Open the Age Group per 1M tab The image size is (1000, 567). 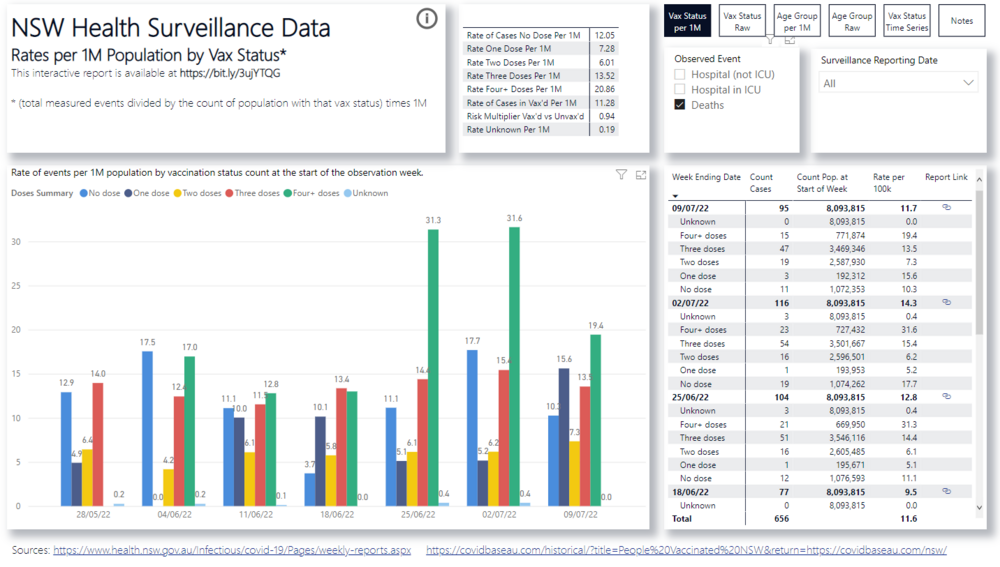click(x=798, y=21)
